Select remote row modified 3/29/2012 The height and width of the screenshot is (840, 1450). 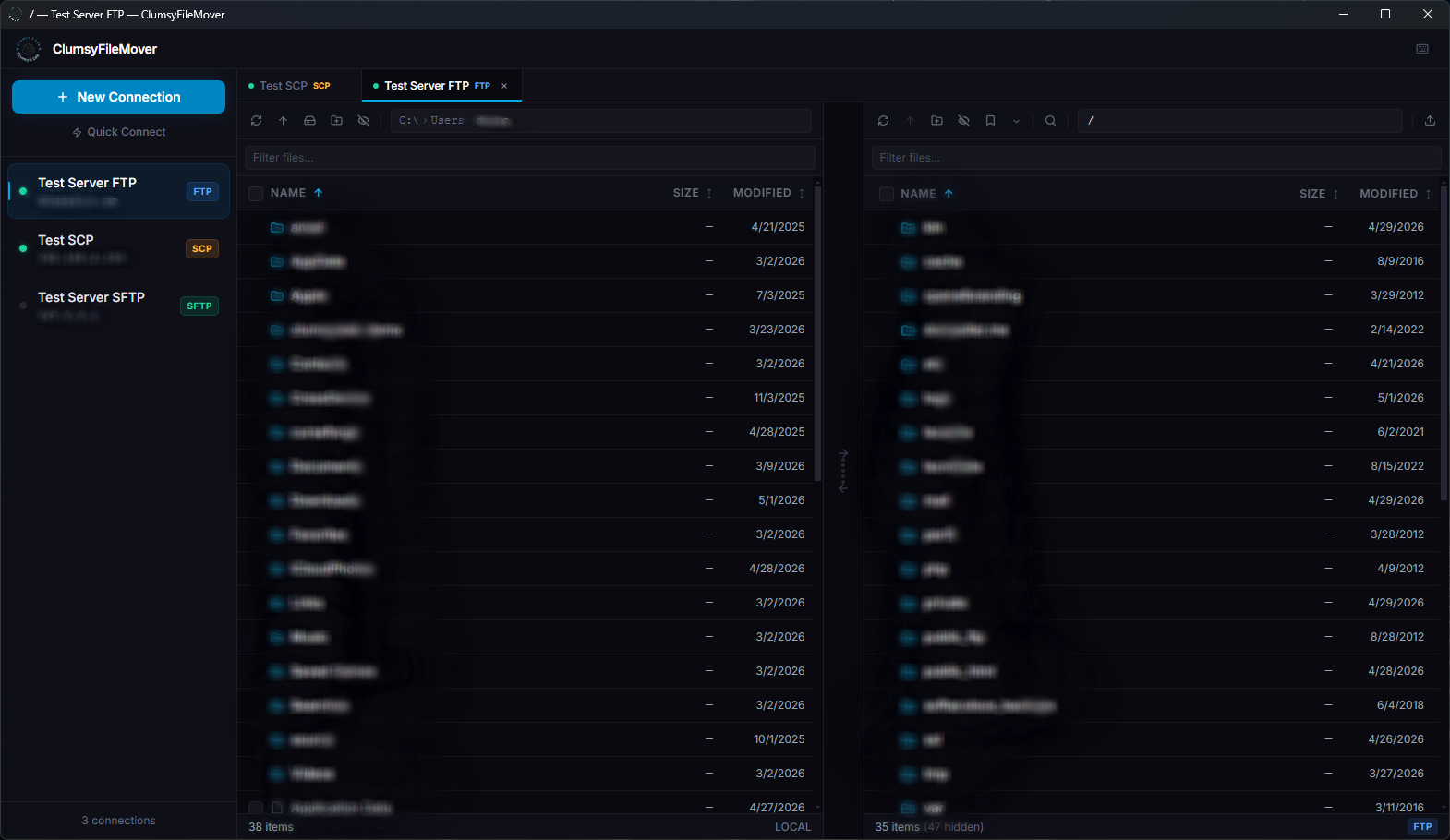(1153, 295)
